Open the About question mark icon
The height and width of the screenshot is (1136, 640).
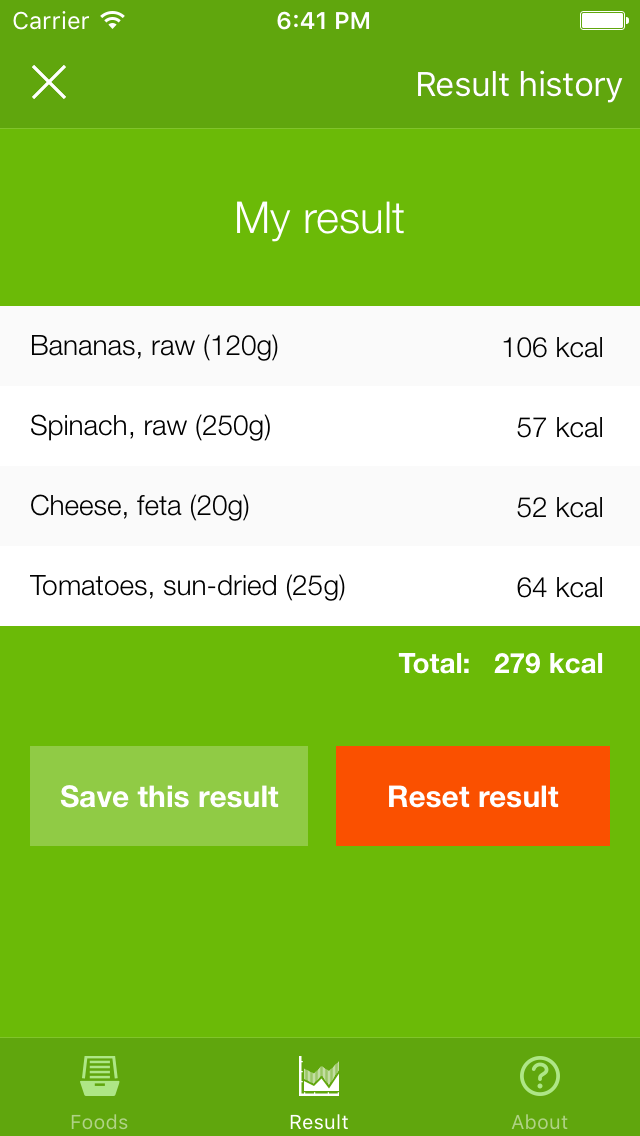539,1074
